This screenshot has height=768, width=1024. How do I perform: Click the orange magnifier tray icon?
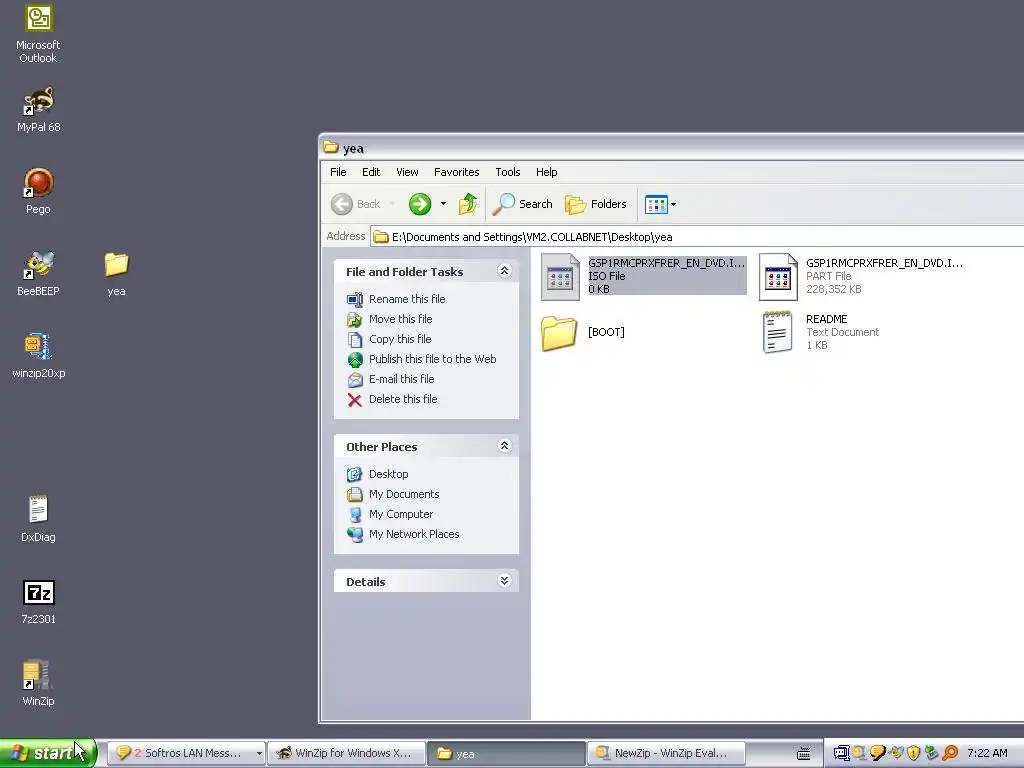950,754
